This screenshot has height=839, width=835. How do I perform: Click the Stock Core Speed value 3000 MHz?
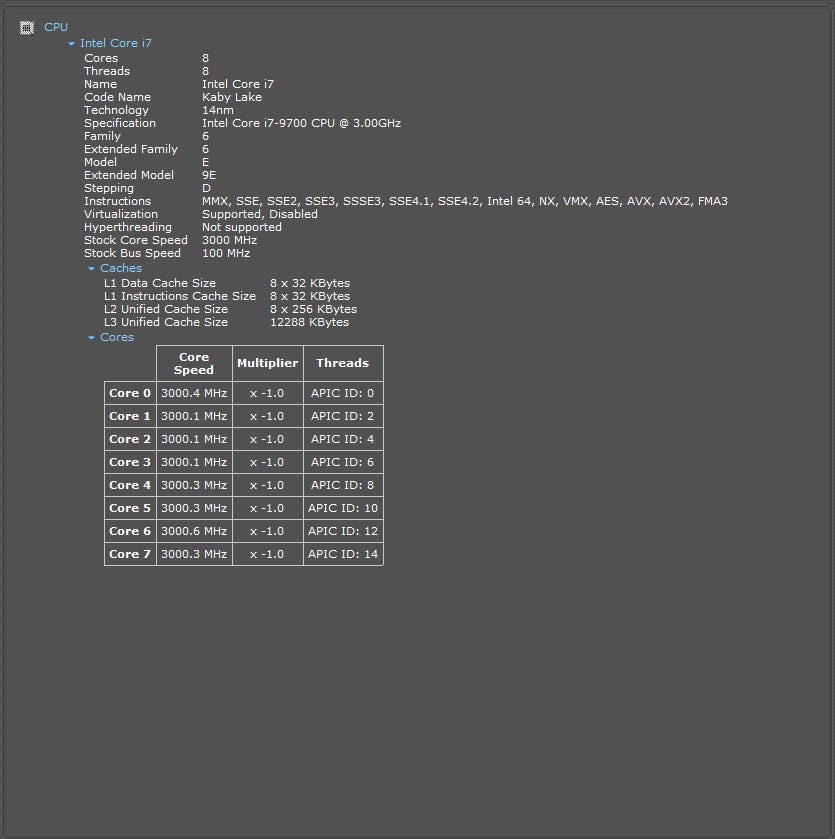coord(229,240)
